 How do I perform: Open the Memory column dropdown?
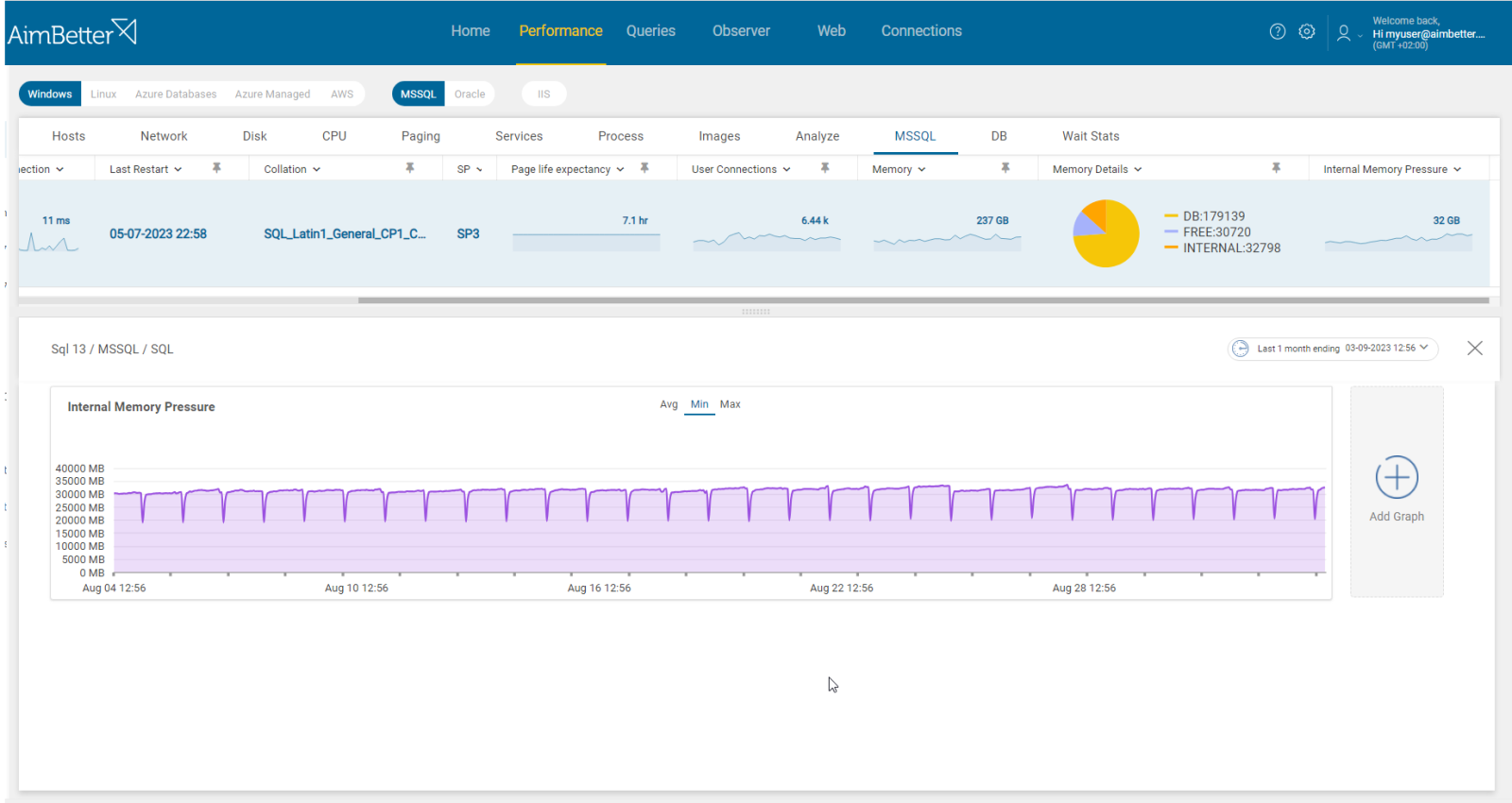921,169
